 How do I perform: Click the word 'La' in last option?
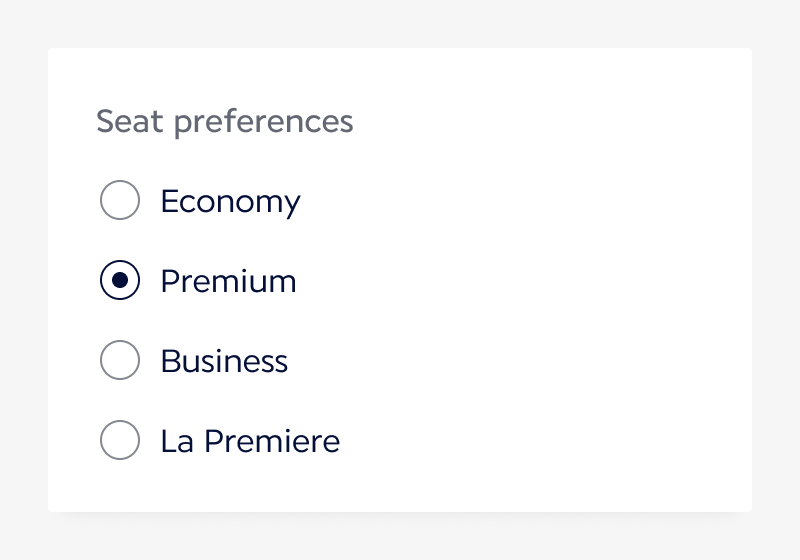[177, 441]
